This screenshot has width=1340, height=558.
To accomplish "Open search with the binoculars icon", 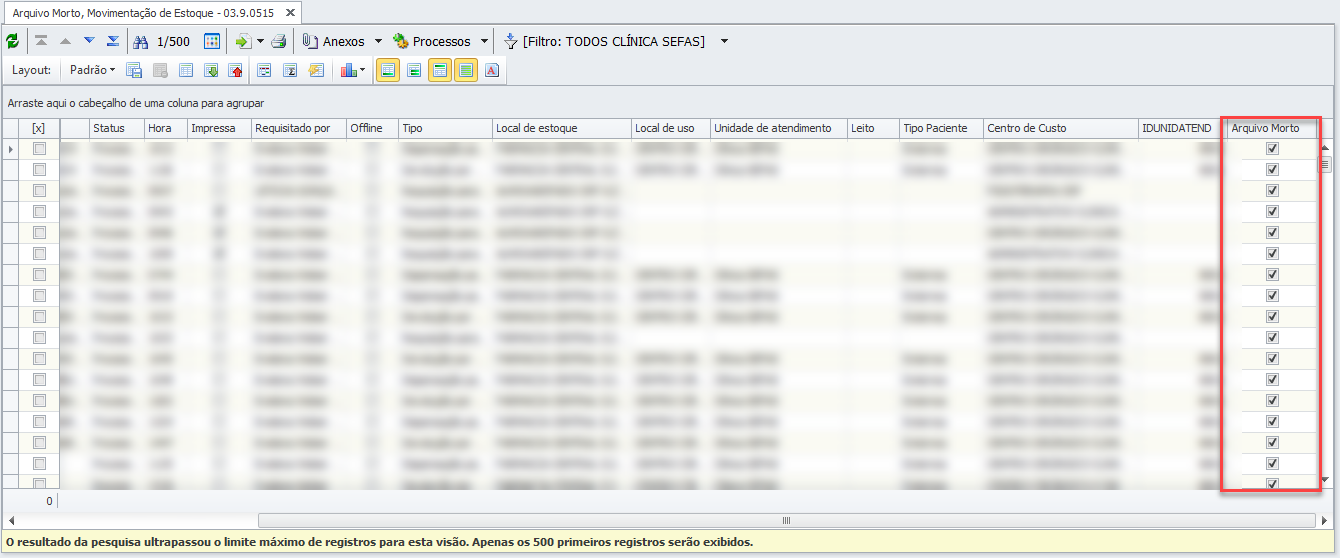I will point(141,42).
